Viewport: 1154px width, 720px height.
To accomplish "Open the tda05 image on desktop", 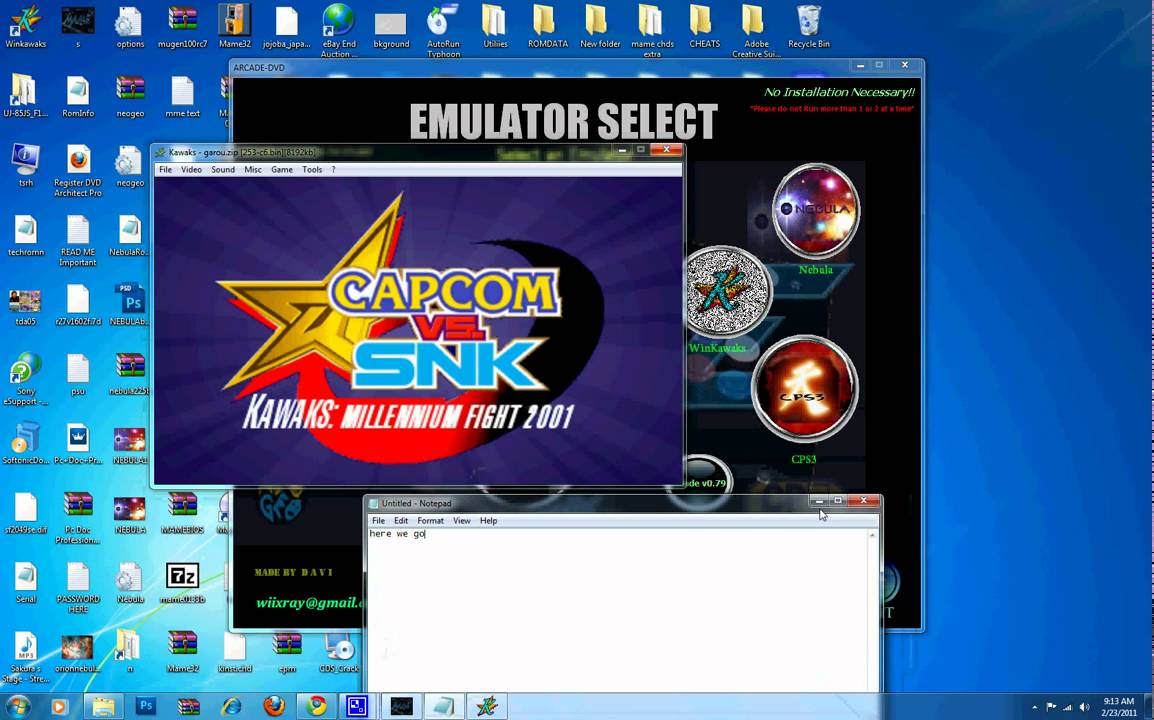I will pos(26,305).
